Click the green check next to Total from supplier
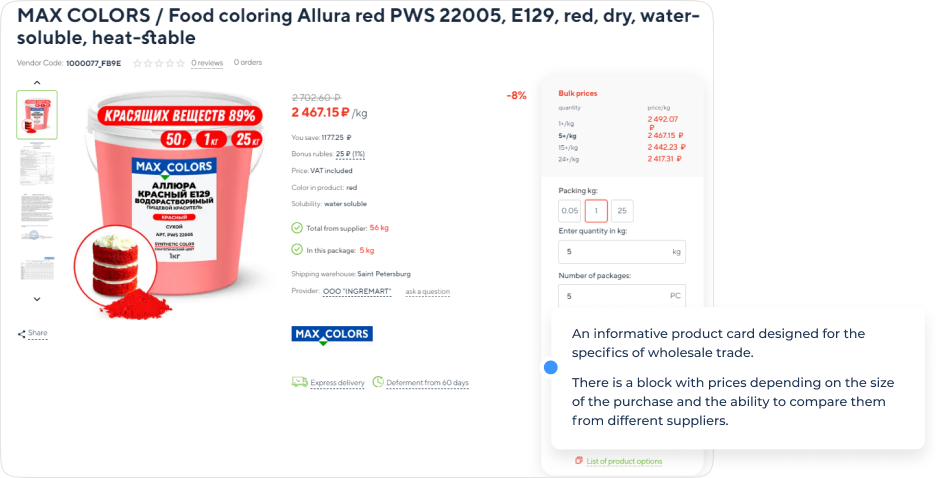The image size is (942, 478). (x=297, y=228)
